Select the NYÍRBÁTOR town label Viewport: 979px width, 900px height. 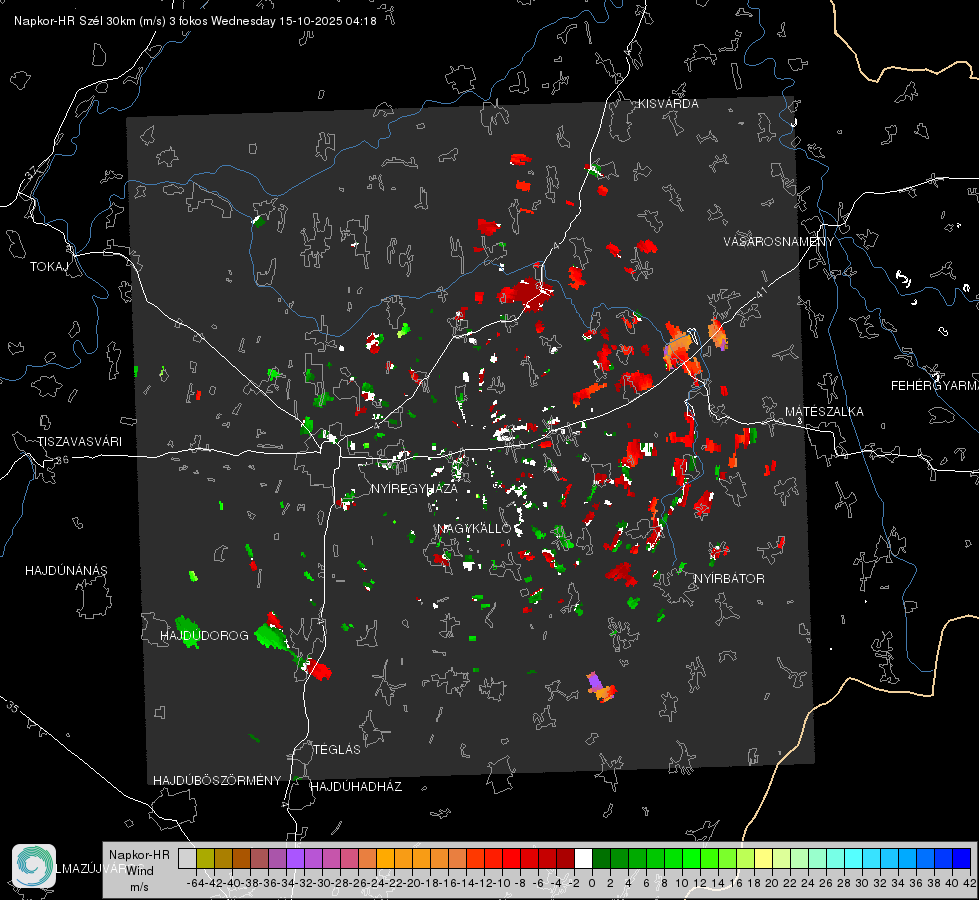tap(729, 579)
